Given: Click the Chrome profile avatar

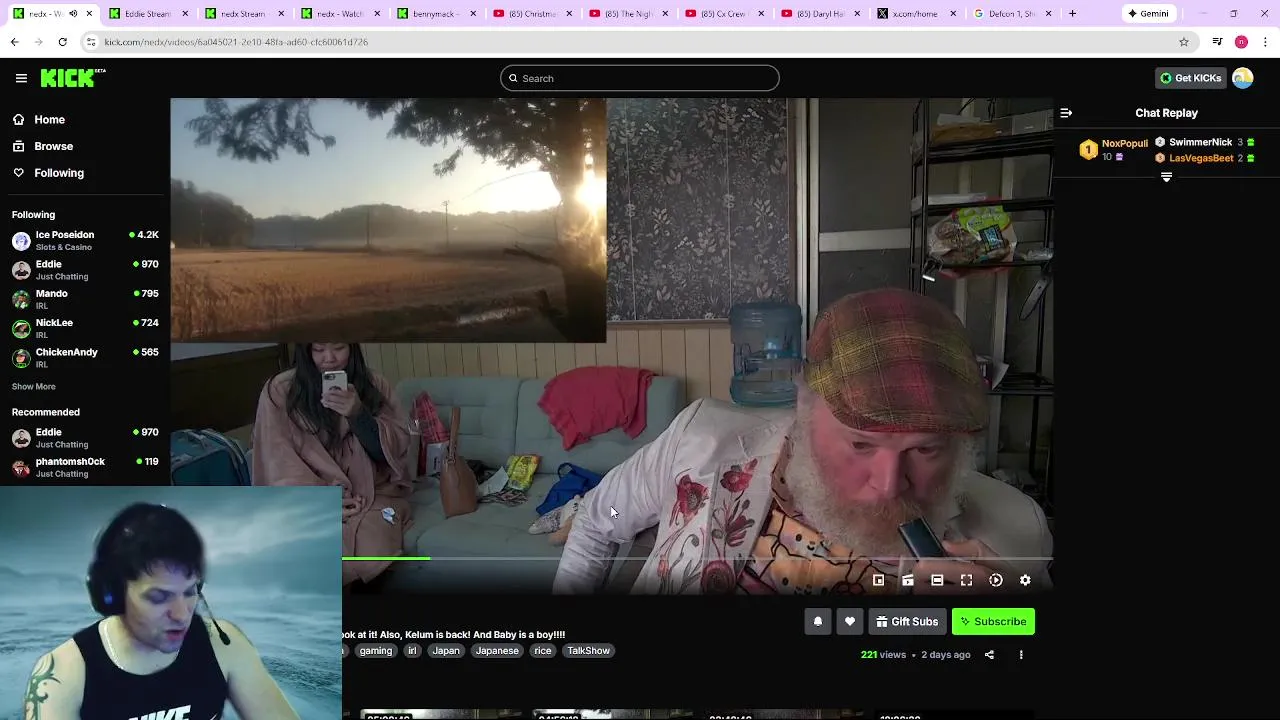Looking at the screenshot, I should pos(1241,42).
